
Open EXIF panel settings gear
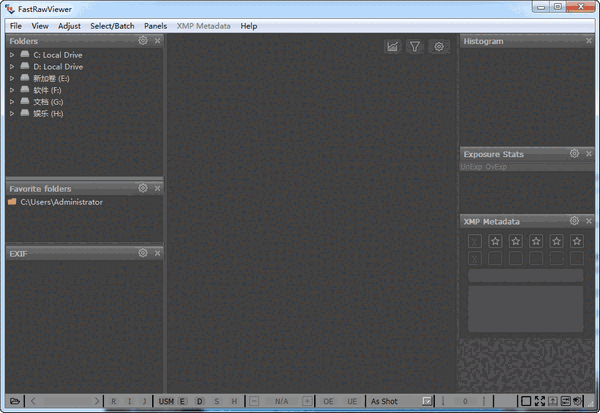click(143, 253)
